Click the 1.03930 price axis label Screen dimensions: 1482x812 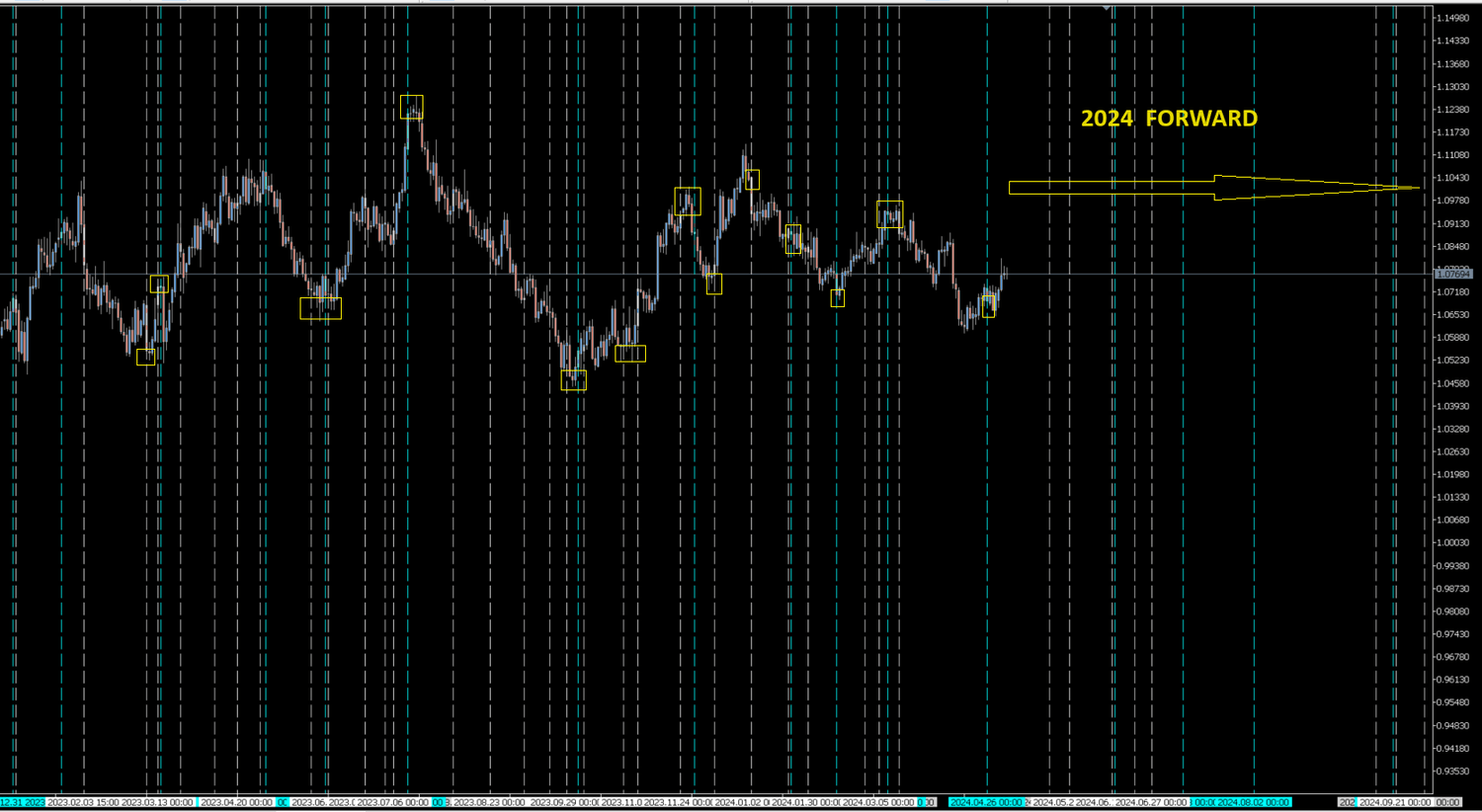pos(1454,406)
